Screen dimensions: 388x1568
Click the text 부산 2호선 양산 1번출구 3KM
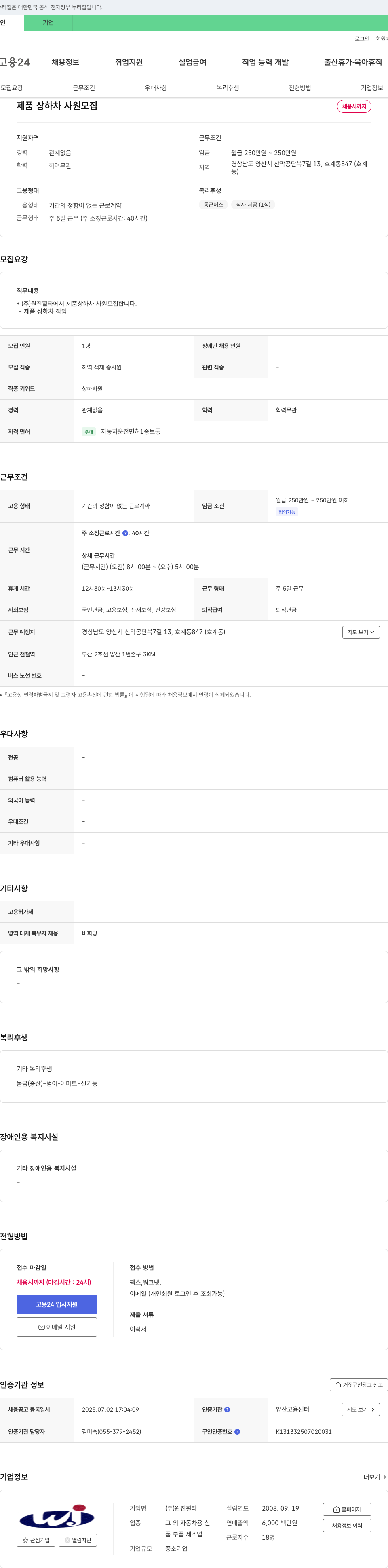[118, 654]
